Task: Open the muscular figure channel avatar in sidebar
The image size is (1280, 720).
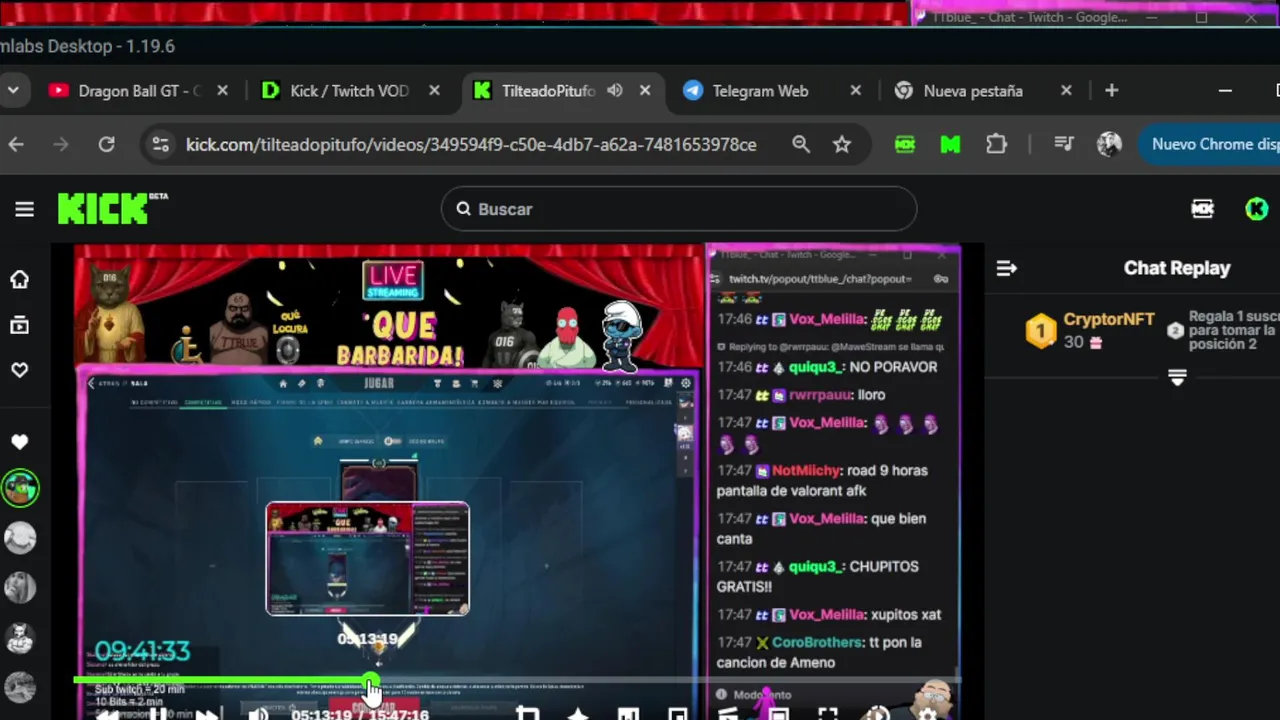Action: point(20,637)
